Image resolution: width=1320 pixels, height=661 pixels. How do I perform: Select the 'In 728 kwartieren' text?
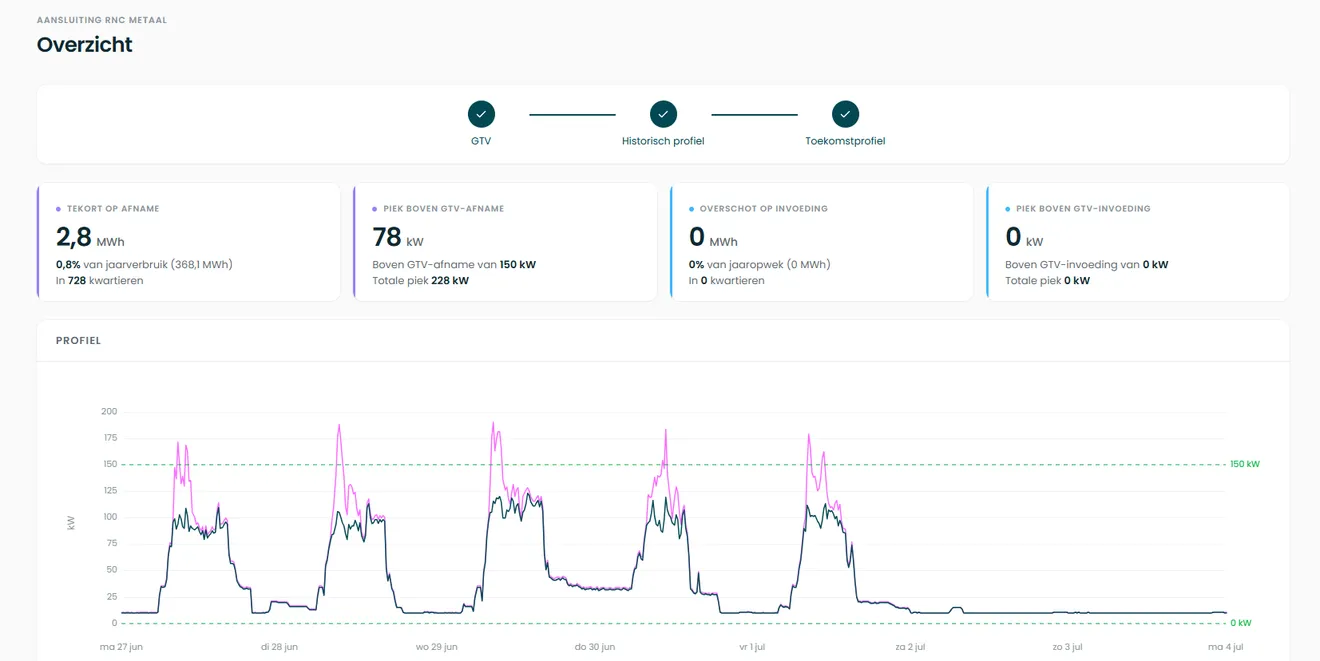coord(100,281)
